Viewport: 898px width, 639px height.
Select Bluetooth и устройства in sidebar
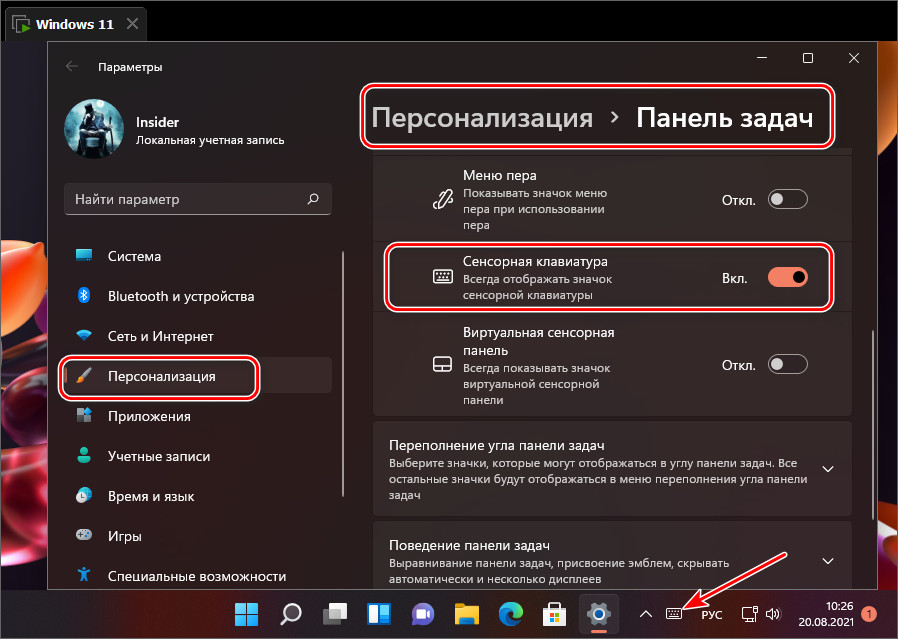tap(180, 296)
